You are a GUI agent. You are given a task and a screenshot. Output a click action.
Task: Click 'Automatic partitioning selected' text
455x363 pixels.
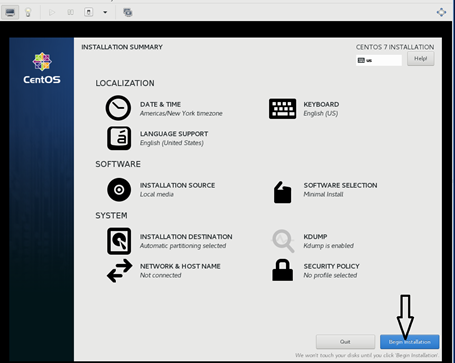[183, 246]
